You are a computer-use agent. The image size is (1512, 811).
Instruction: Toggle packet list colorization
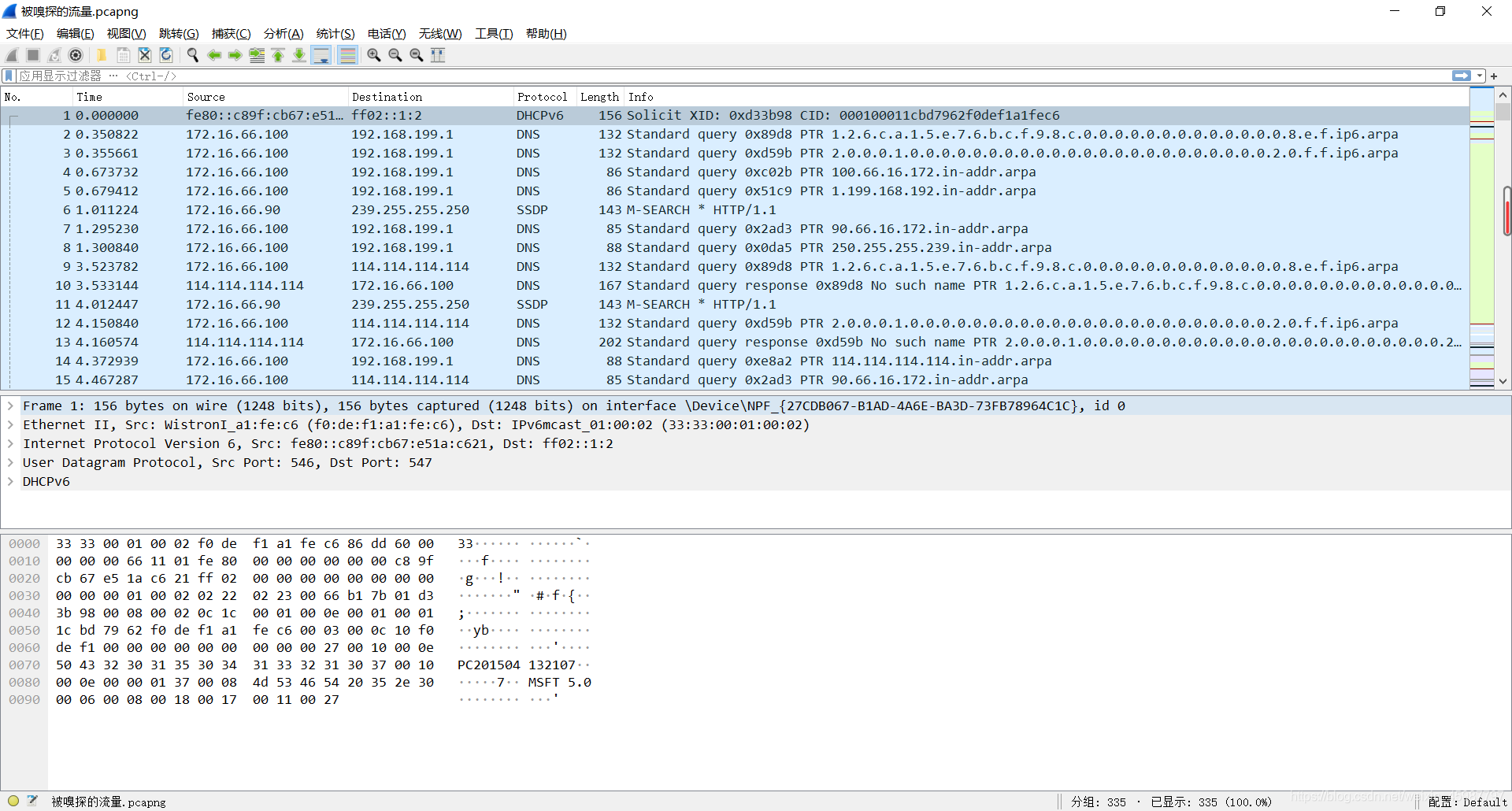(x=347, y=55)
